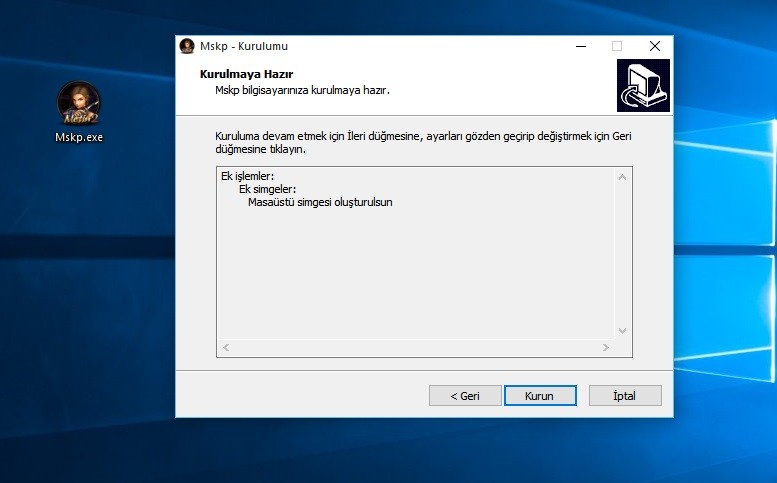This screenshot has height=483, width=777.
Task: Click the summary box scroll-left arrow
Action: point(226,347)
